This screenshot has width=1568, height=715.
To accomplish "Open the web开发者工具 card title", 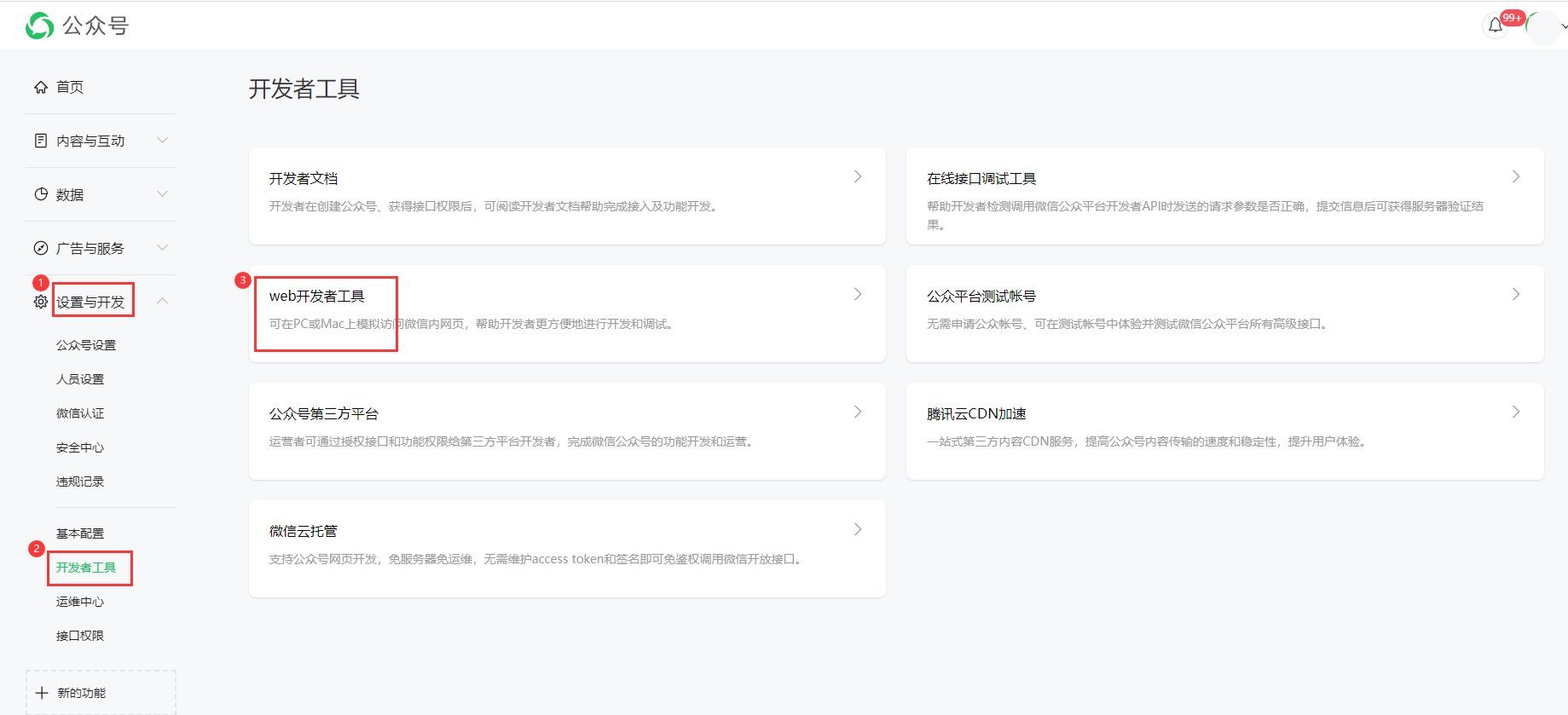I will 317,296.
